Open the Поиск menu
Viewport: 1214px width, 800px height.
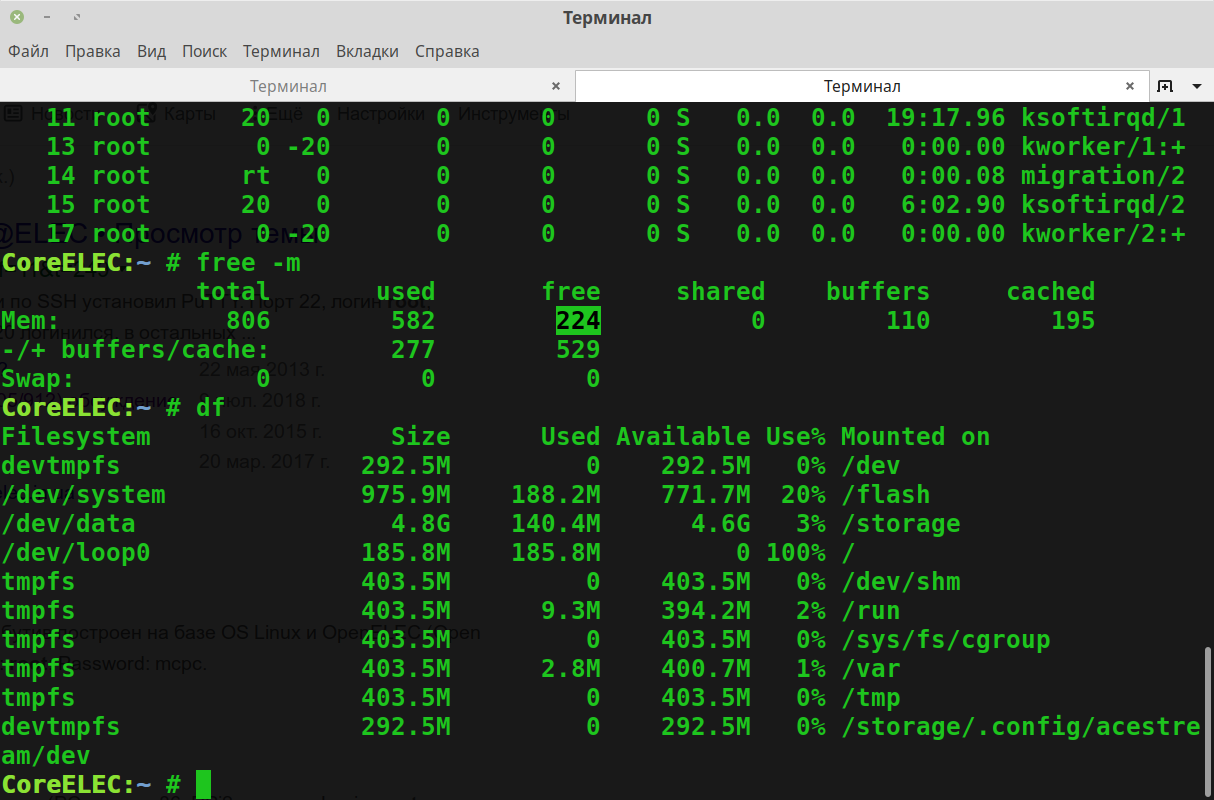[x=204, y=51]
